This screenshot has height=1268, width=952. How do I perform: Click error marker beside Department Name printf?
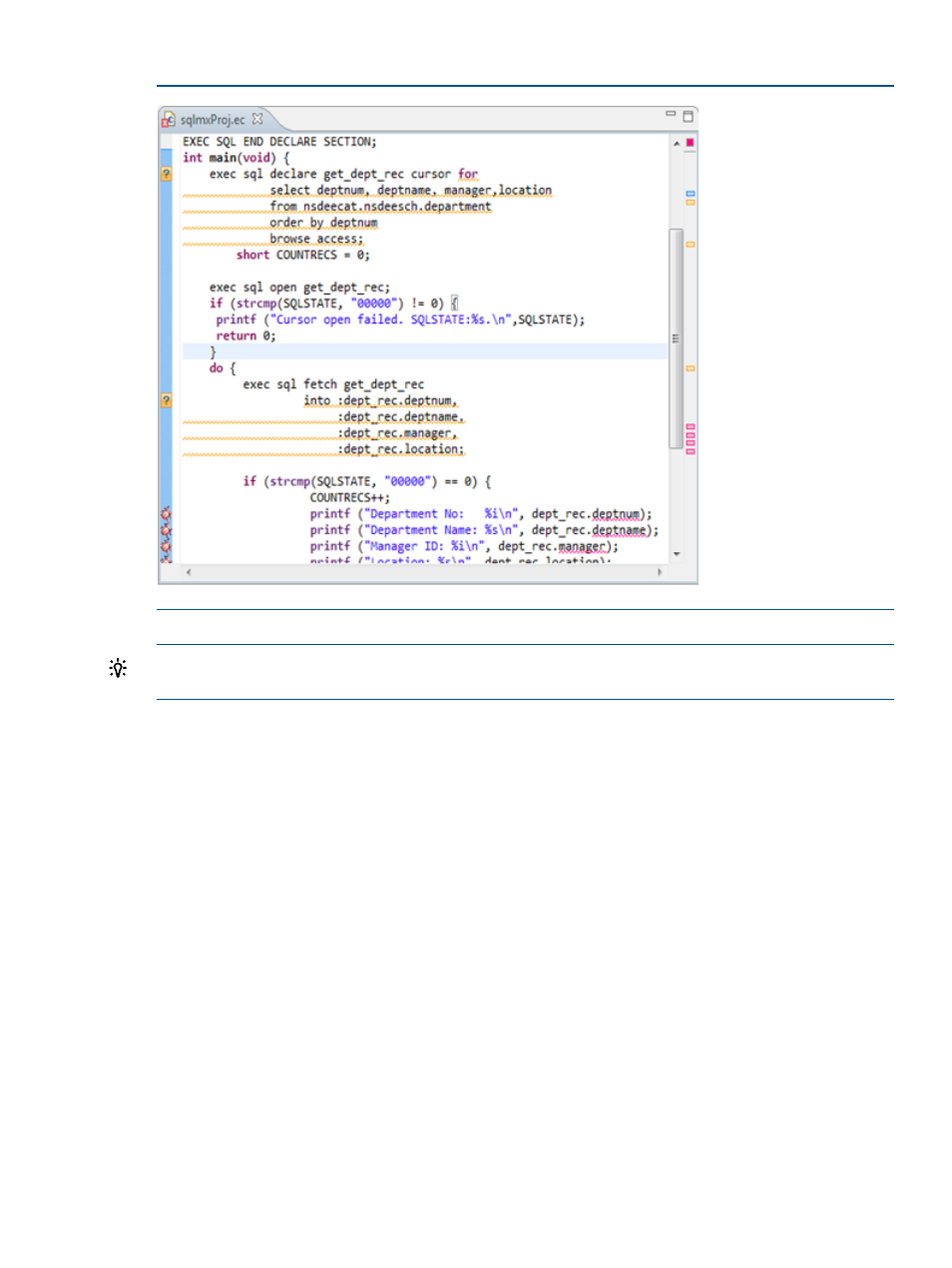click(166, 530)
